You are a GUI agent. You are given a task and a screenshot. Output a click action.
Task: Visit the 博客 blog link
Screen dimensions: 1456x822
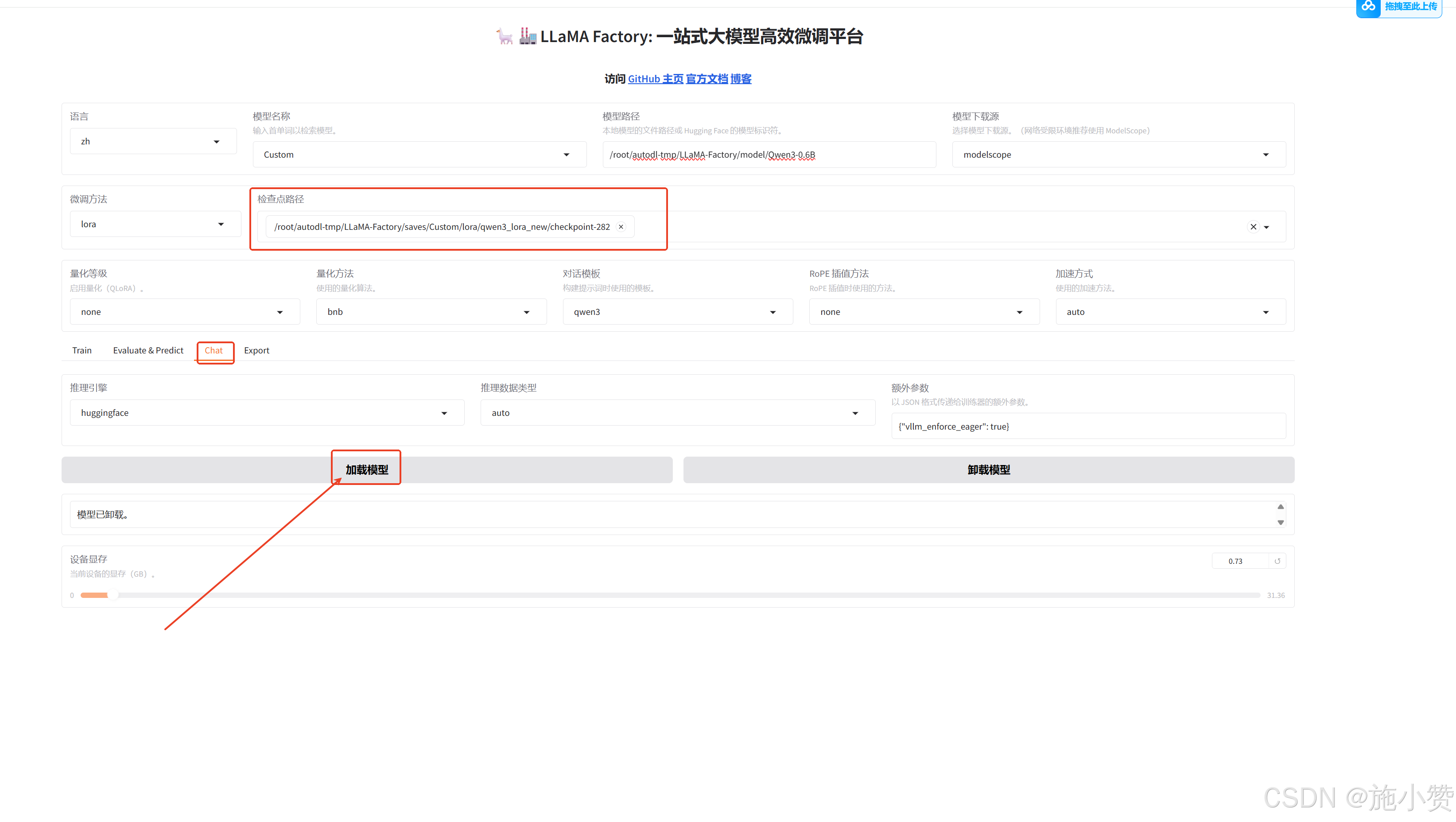[741, 79]
